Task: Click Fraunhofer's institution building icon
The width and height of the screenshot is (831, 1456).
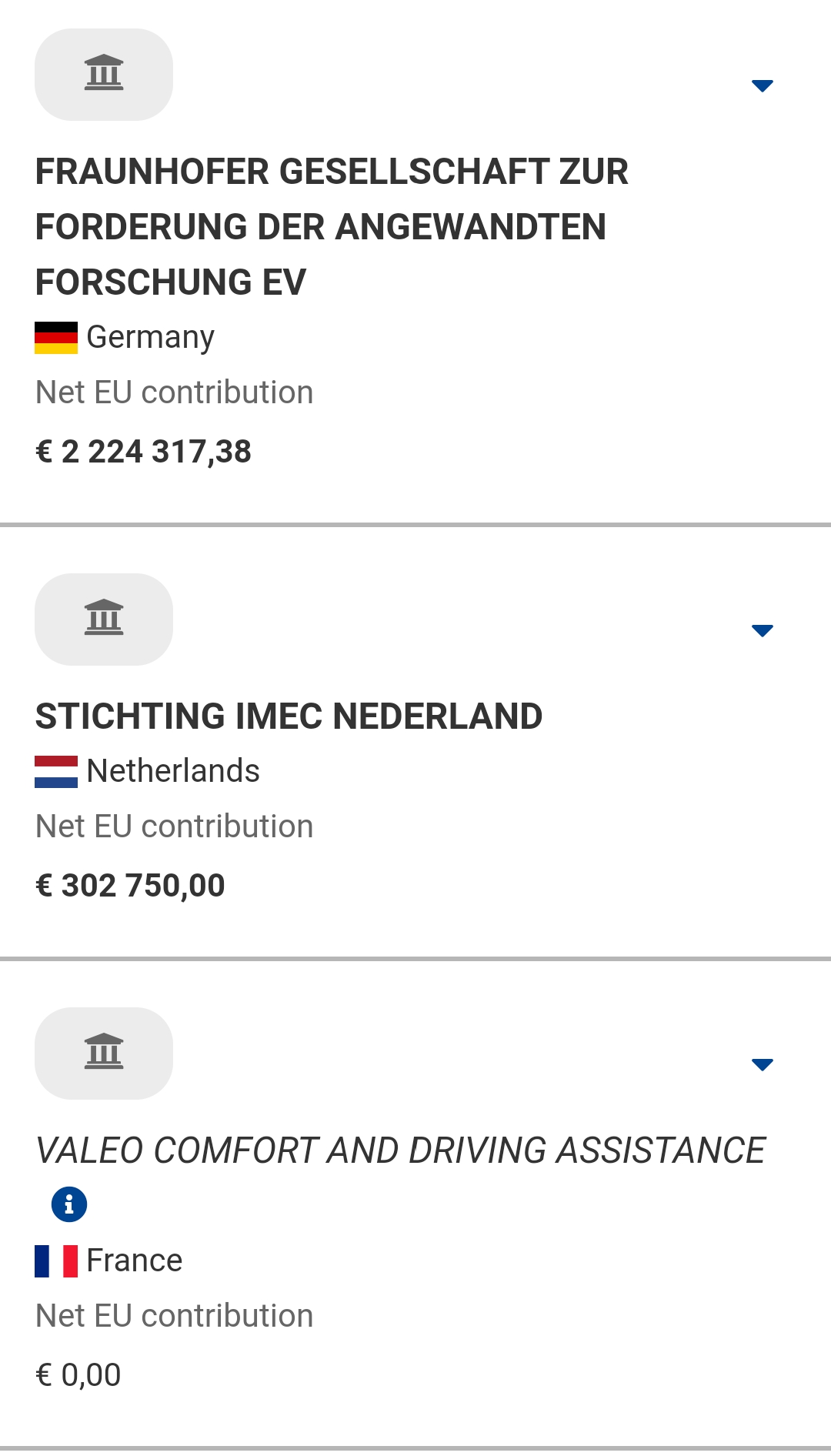Action: coord(104,74)
